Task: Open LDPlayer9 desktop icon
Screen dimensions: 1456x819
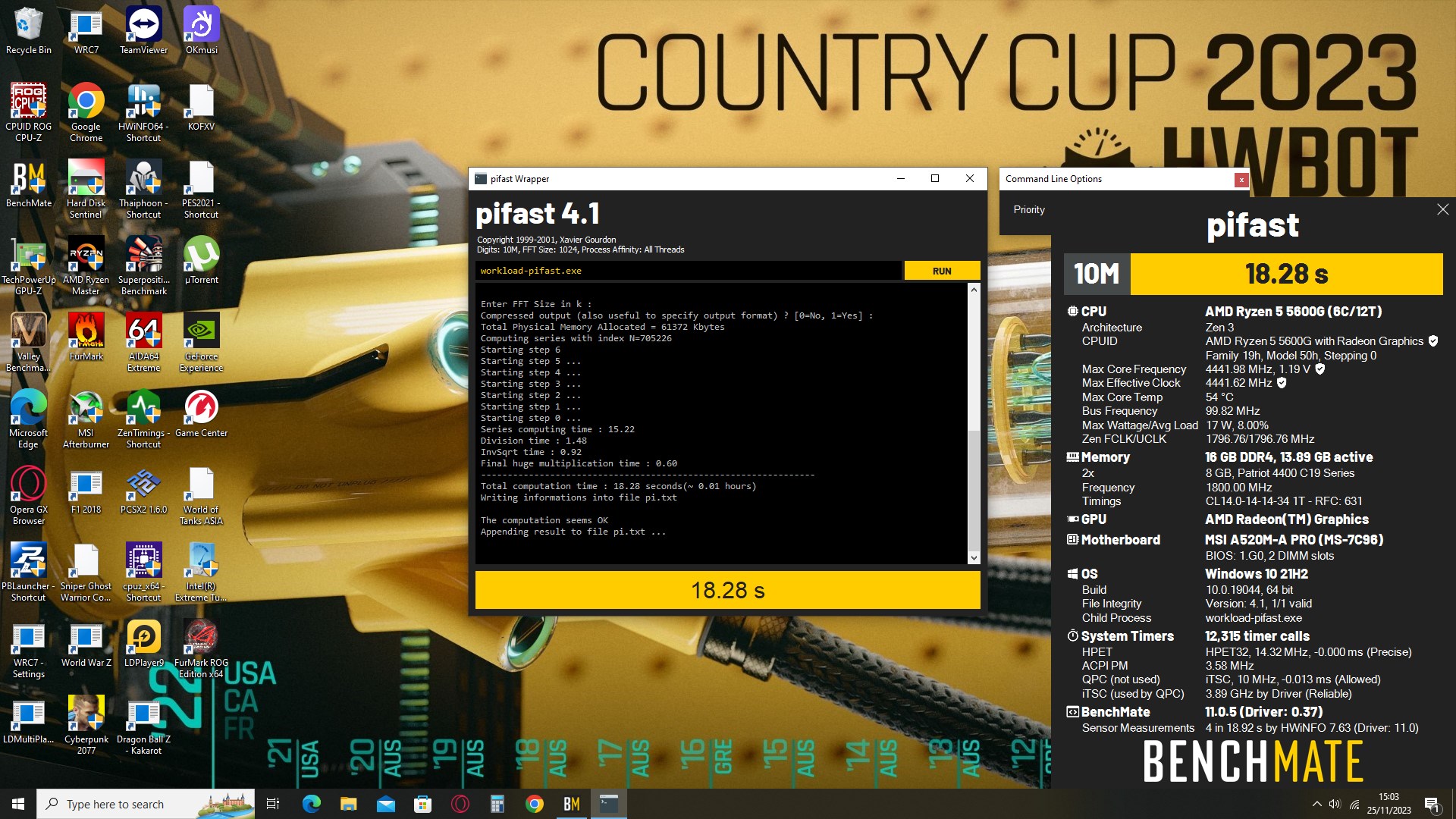Action: 143,644
